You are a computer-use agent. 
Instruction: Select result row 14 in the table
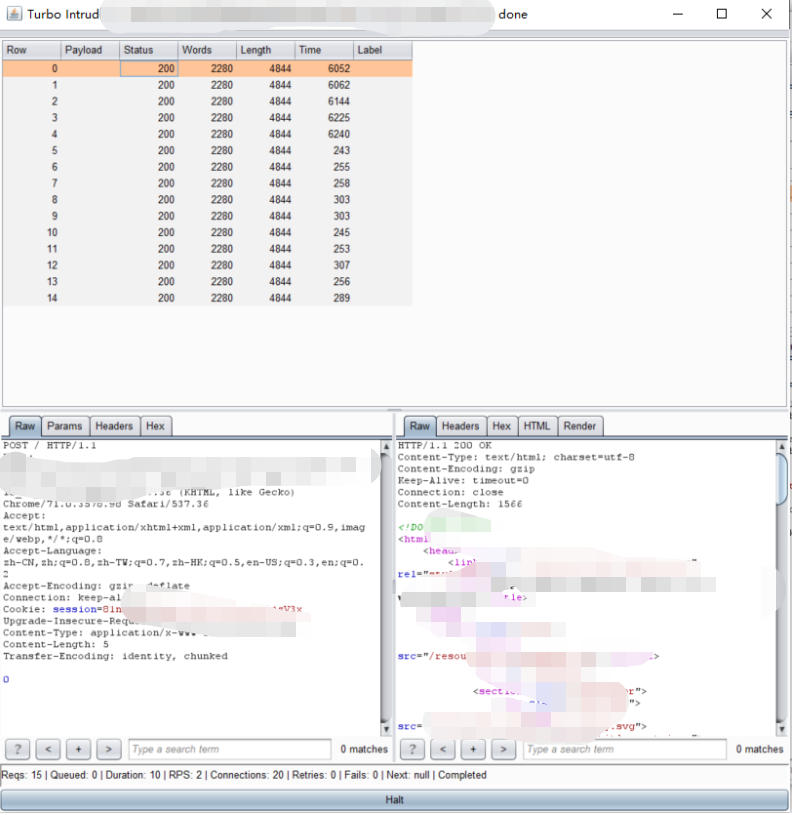click(x=206, y=298)
